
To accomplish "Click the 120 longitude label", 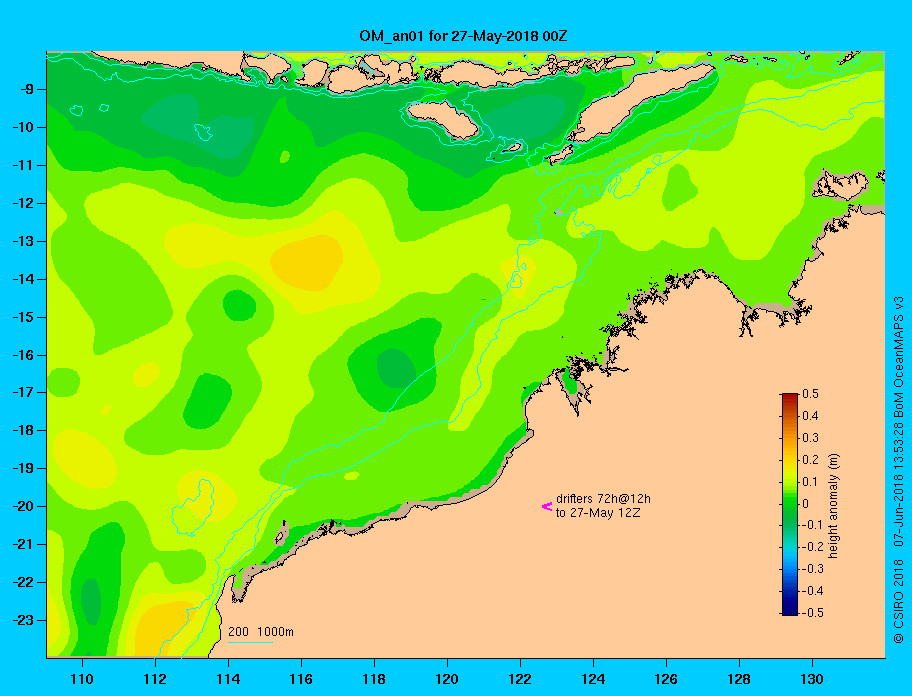I will coord(447,679).
